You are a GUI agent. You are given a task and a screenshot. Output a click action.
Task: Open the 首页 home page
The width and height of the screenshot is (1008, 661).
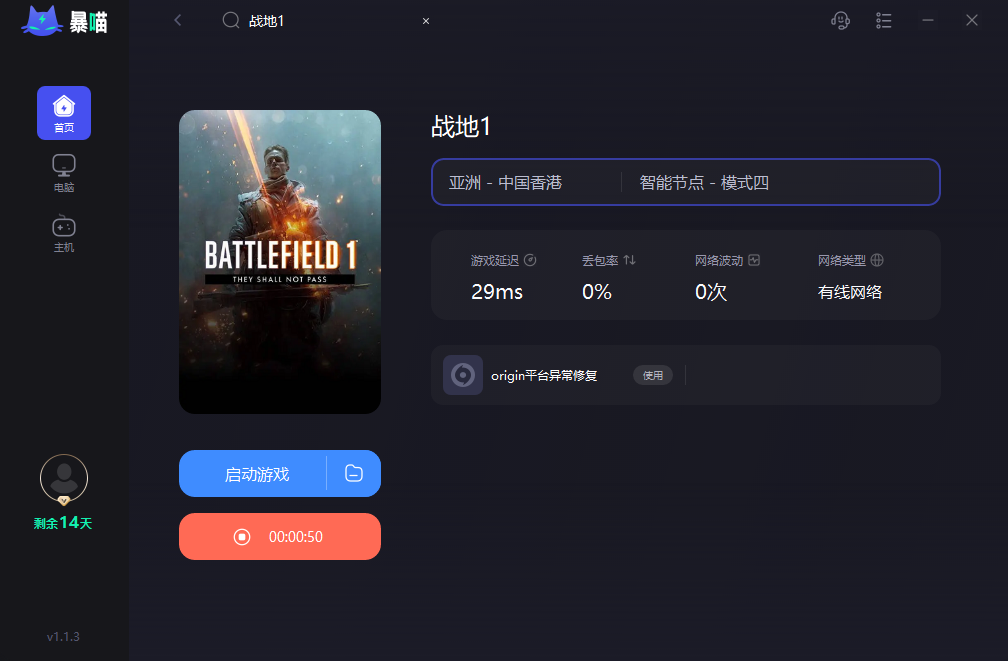pyautogui.click(x=64, y=112)
